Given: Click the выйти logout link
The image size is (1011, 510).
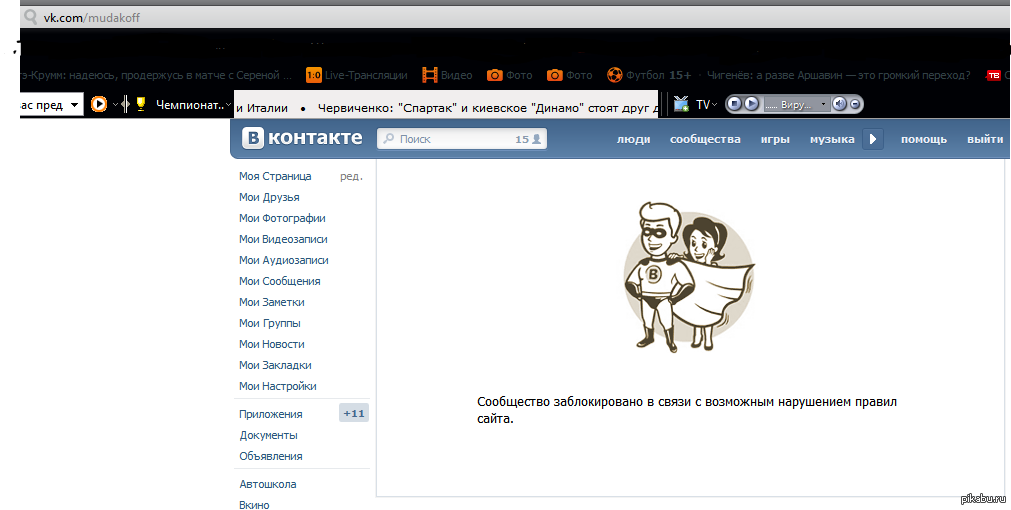Looking at the screenshot, I should 984,139.
